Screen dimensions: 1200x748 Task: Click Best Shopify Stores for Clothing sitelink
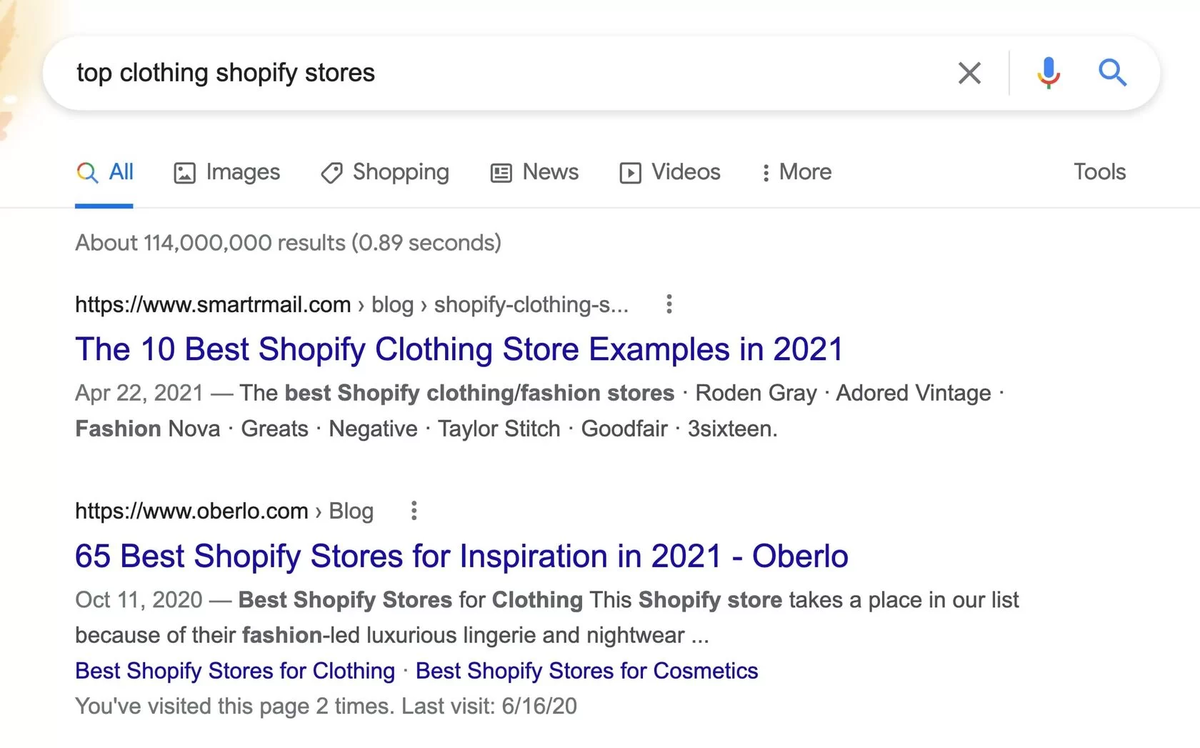pos(235,670)
